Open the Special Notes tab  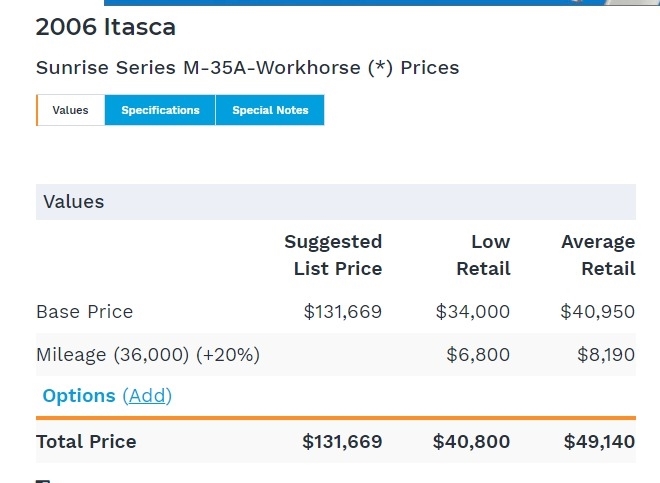tap(270, 110)
